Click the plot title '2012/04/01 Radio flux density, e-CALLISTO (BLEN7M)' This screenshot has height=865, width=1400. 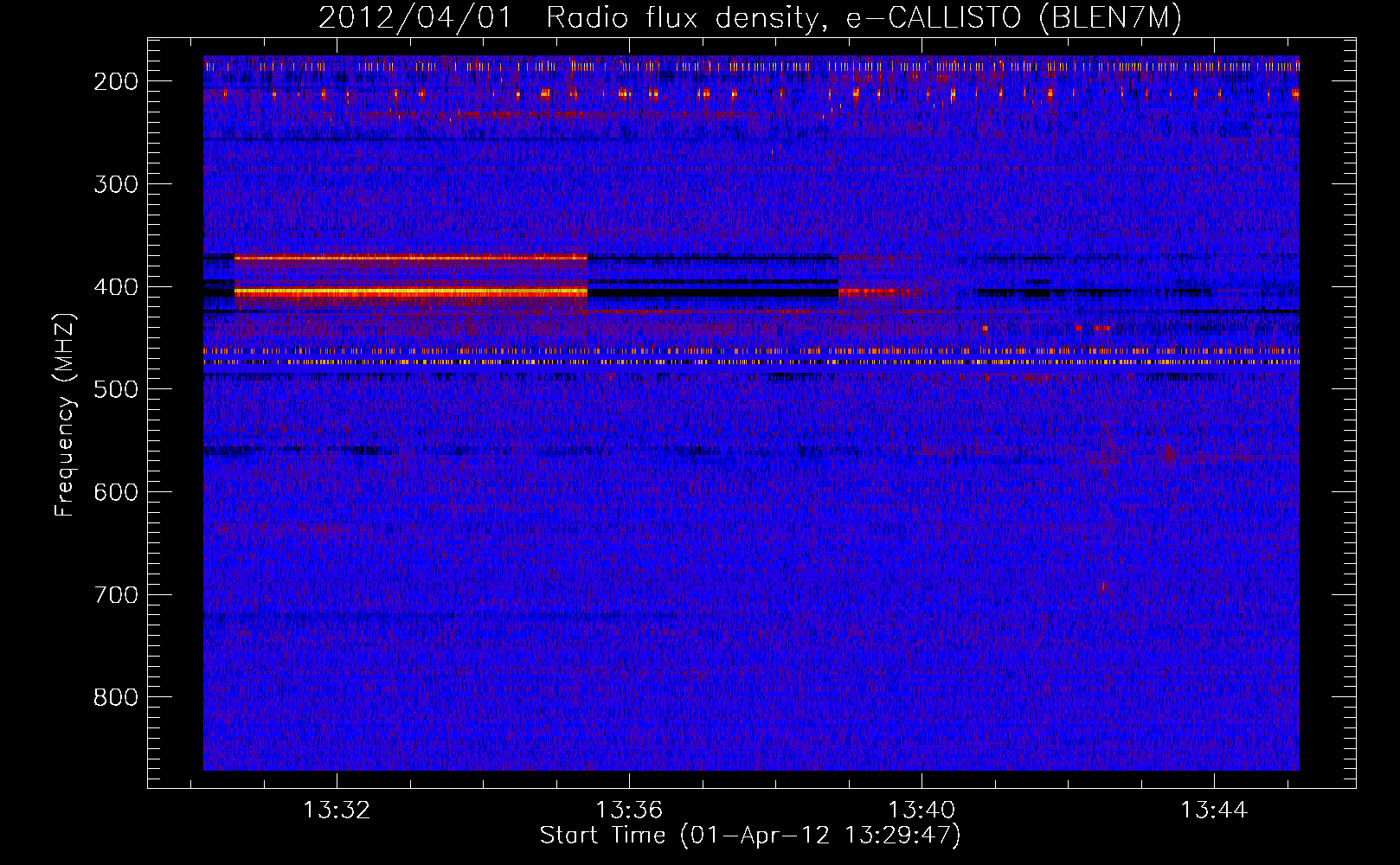(x=750, y=17)
